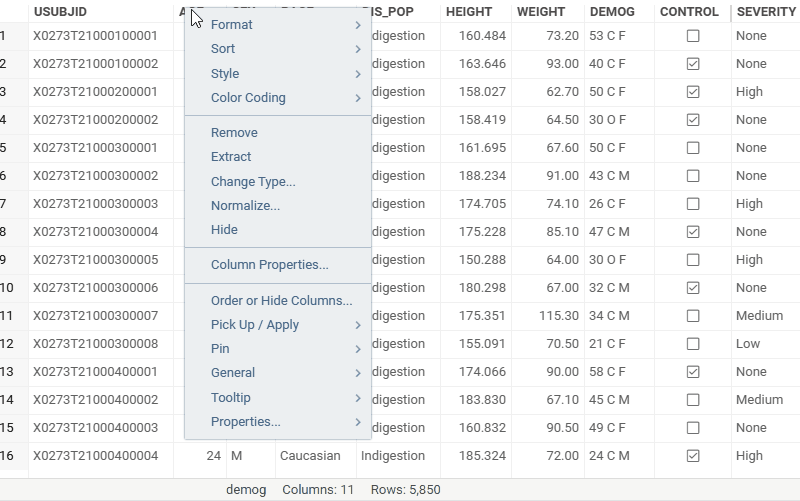800x501 pixels.
Task: Toggle CONTROL checkbox in row 1
Action: [x=693, y=36]
